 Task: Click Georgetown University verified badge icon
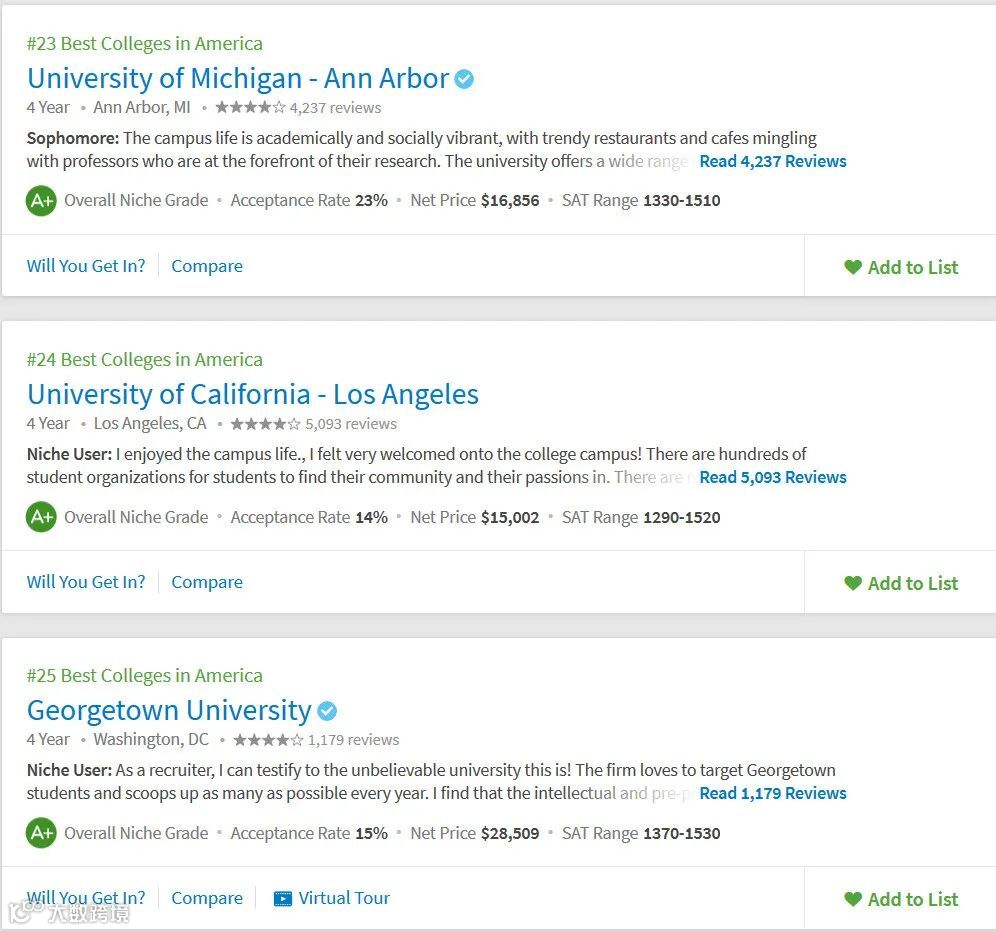coord(327,711)
